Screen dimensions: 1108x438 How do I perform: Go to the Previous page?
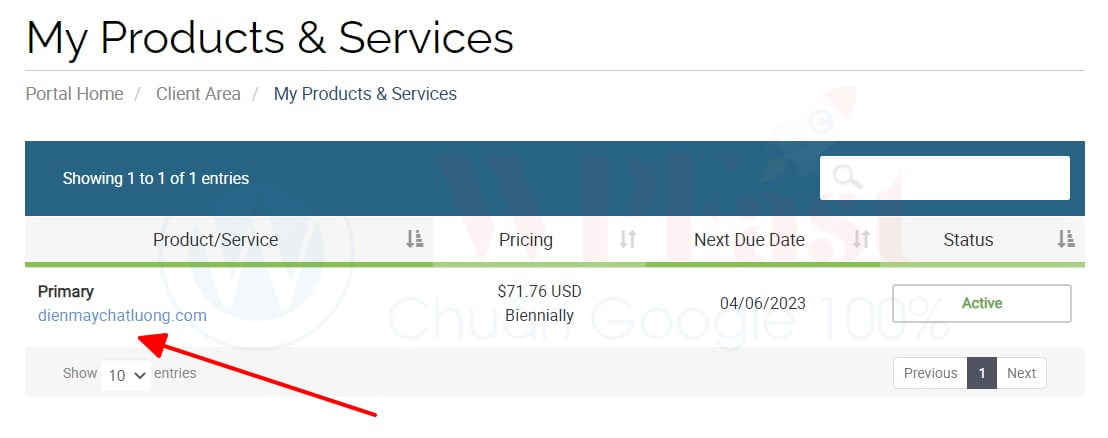tap(930, 373)
